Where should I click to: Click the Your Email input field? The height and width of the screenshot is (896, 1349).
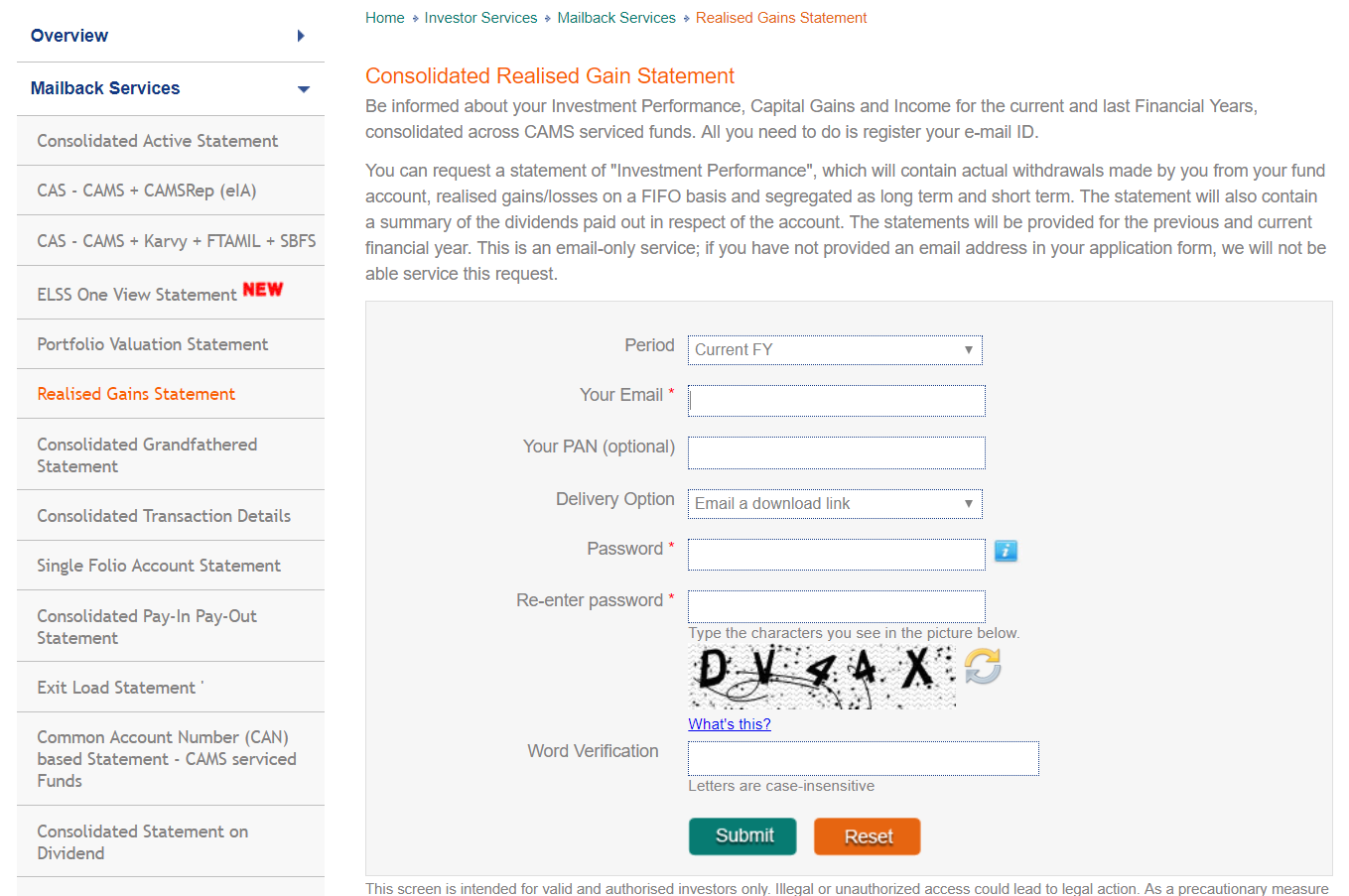click(836, 401)
